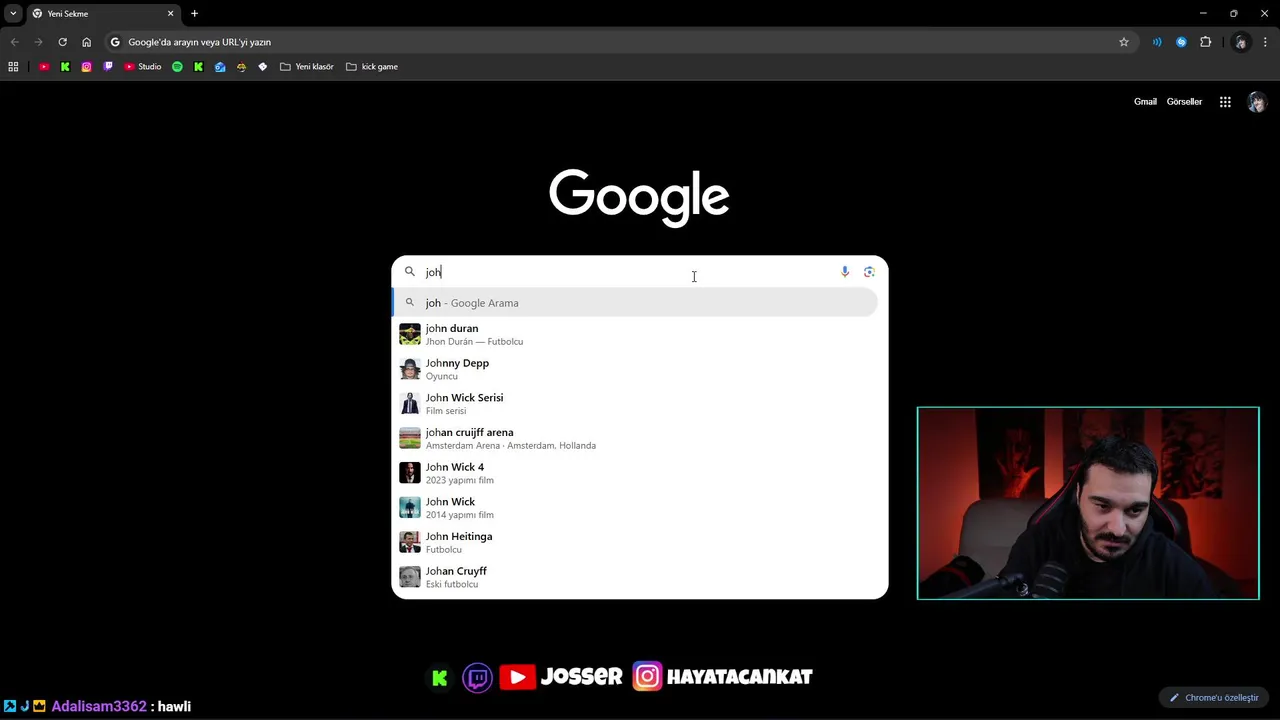Open the blue mail/outlook bookmark

(220, 67)
